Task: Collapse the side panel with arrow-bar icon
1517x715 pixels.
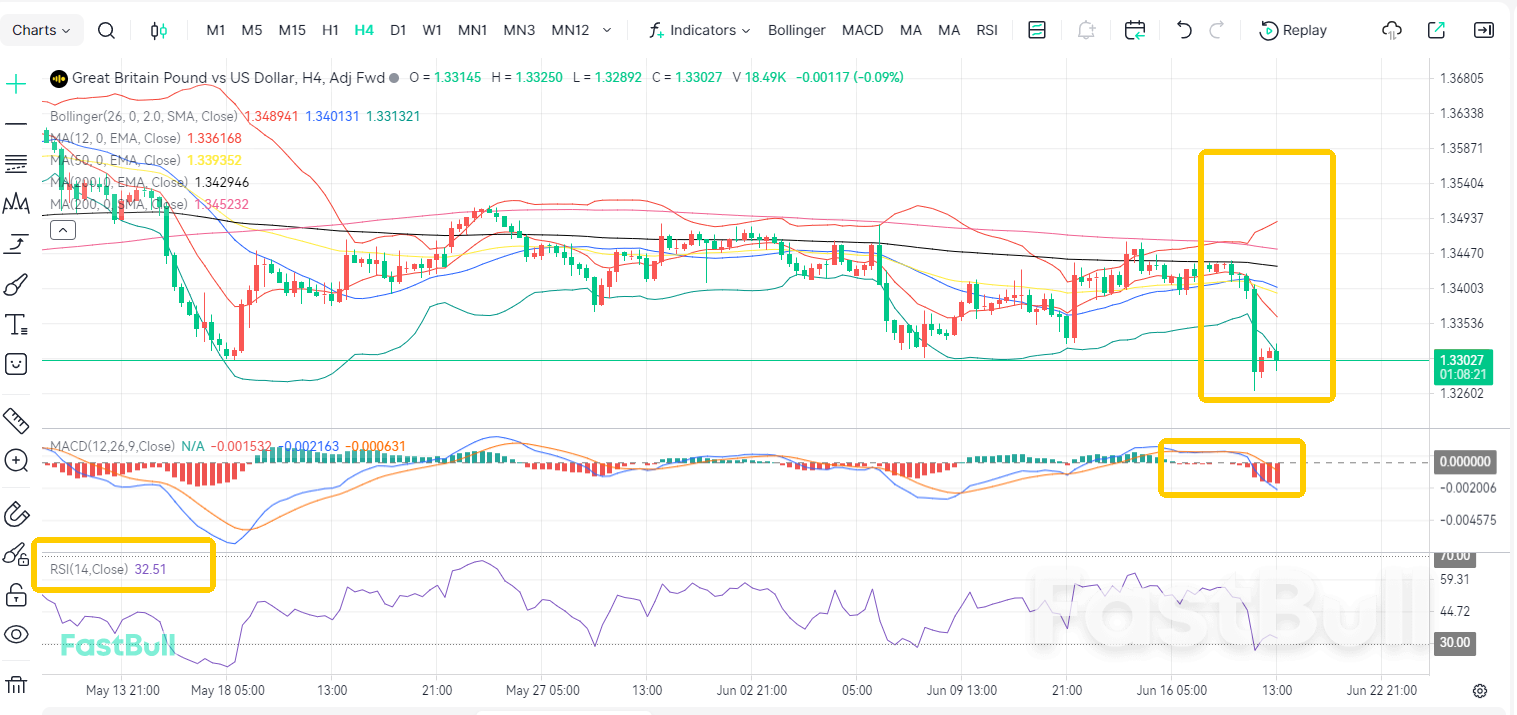Action: click(1484, 30)
